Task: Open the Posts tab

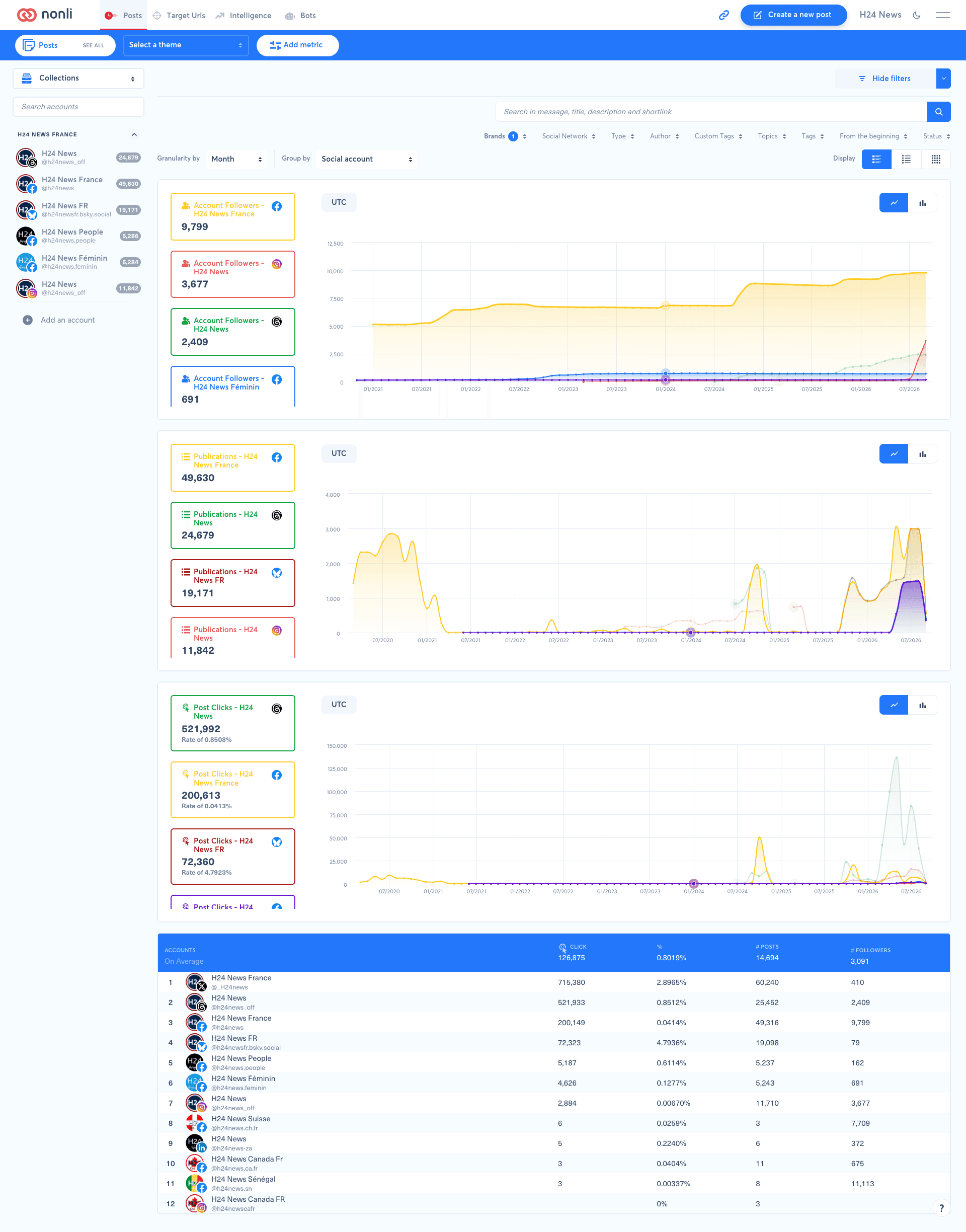Action: 124,15
